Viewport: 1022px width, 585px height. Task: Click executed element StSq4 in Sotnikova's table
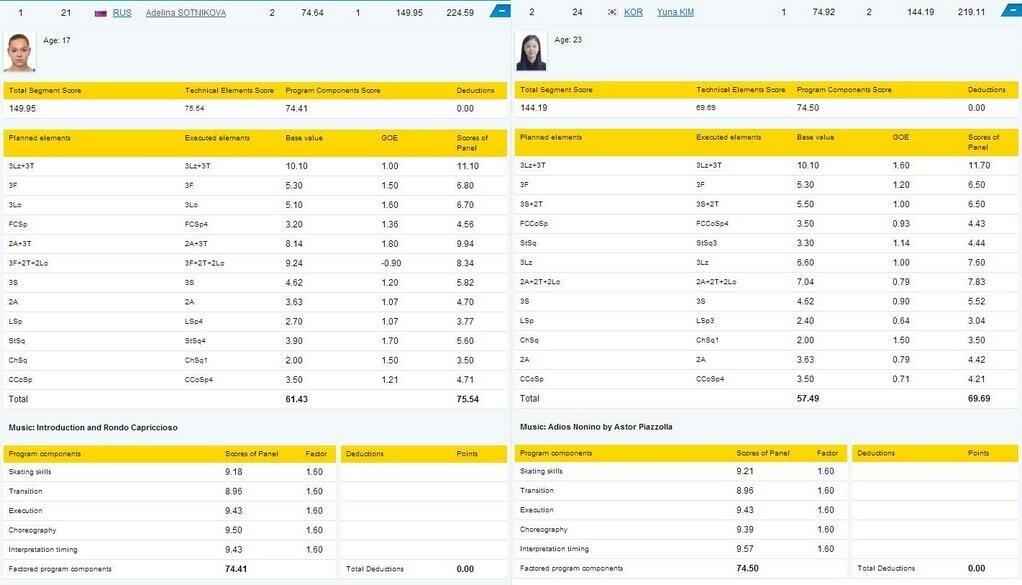pos(196,341)
